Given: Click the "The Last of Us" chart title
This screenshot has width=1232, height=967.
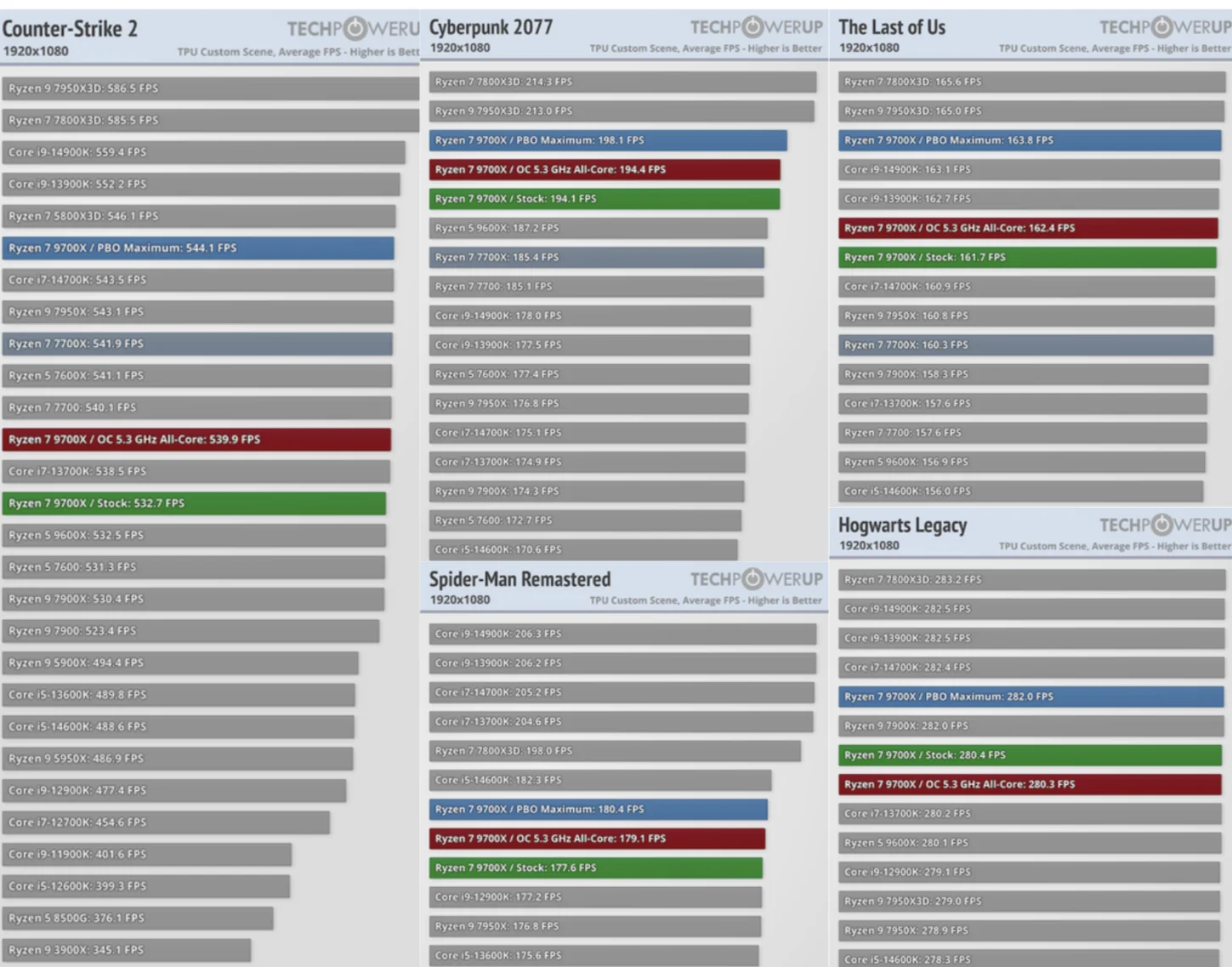Looking at the screenshot, I should 892,27.
